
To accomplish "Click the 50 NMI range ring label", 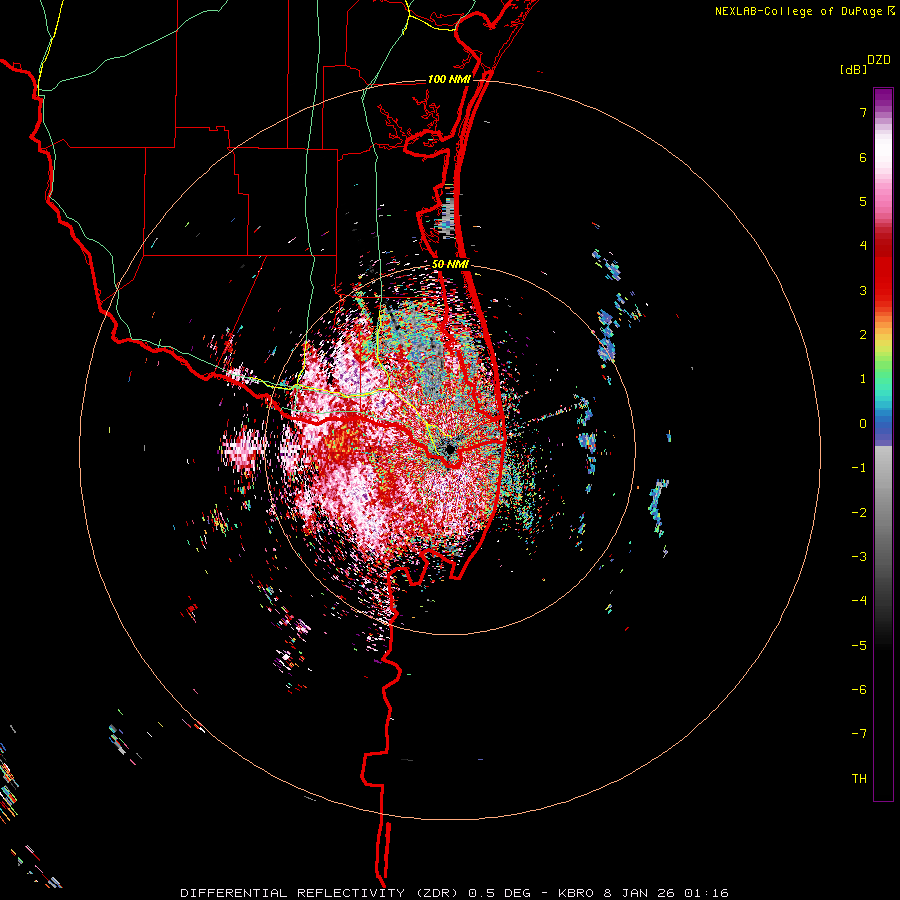I will [451, 265].
